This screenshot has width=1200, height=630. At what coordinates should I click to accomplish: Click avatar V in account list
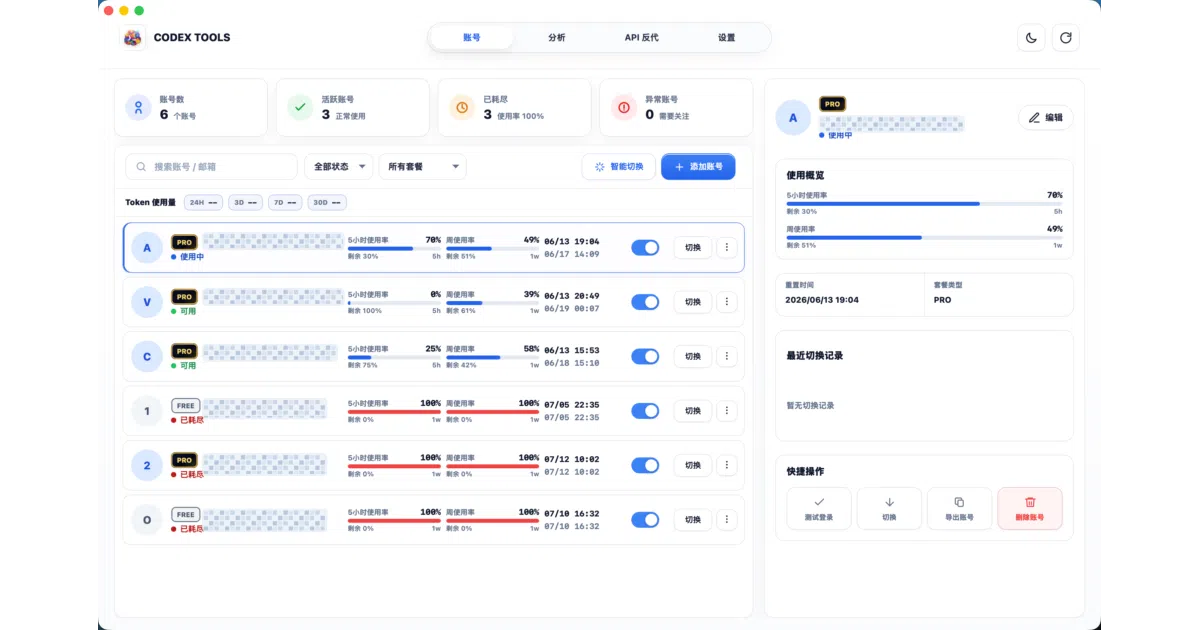[147, 302]
